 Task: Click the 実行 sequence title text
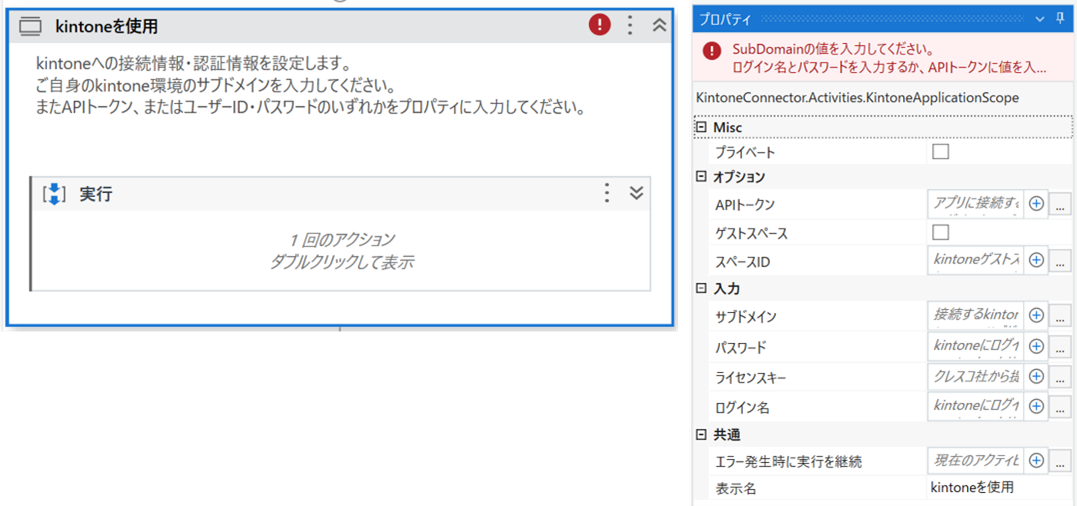tap(96, 194)
